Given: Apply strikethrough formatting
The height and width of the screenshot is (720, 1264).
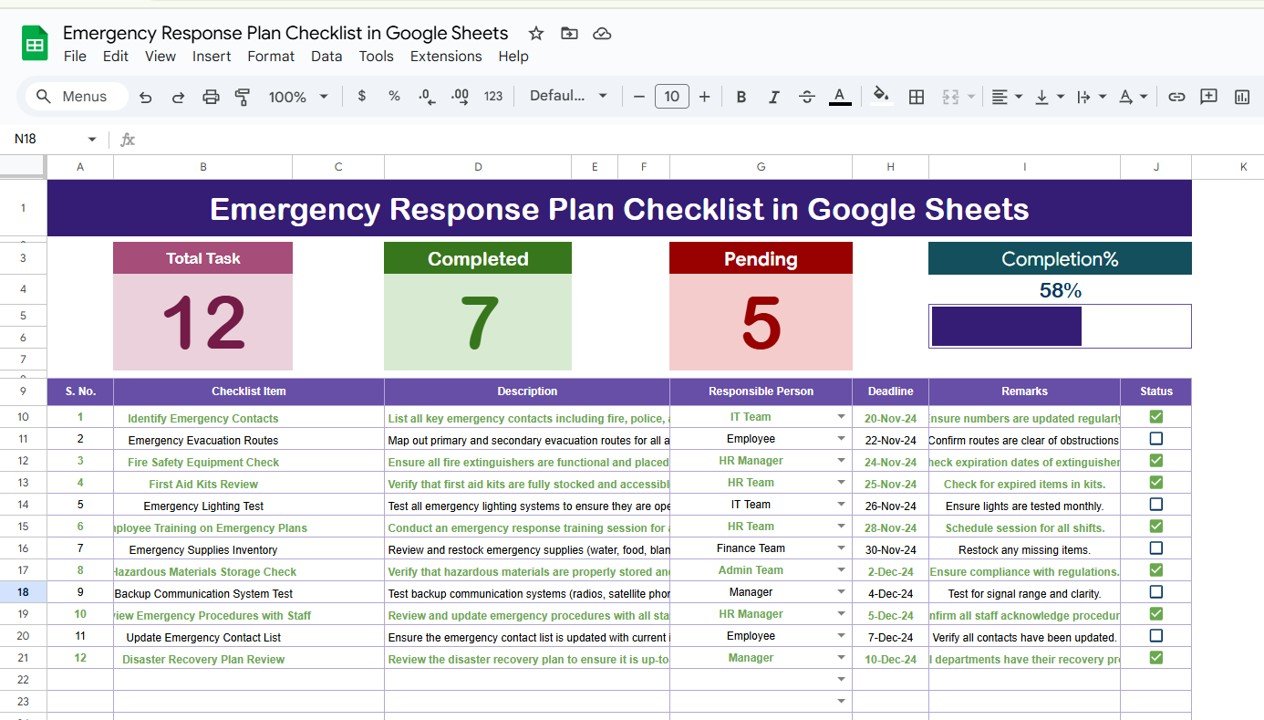Looking at the screenshot, I should [x=807, y=96].
